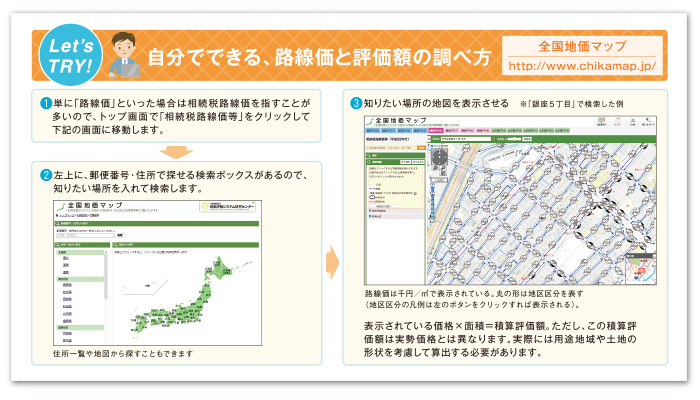This screenshot has width=700, height=400.
Task: Click the circular pan compass on the Ginza map
Action: (x=439, y=157)
